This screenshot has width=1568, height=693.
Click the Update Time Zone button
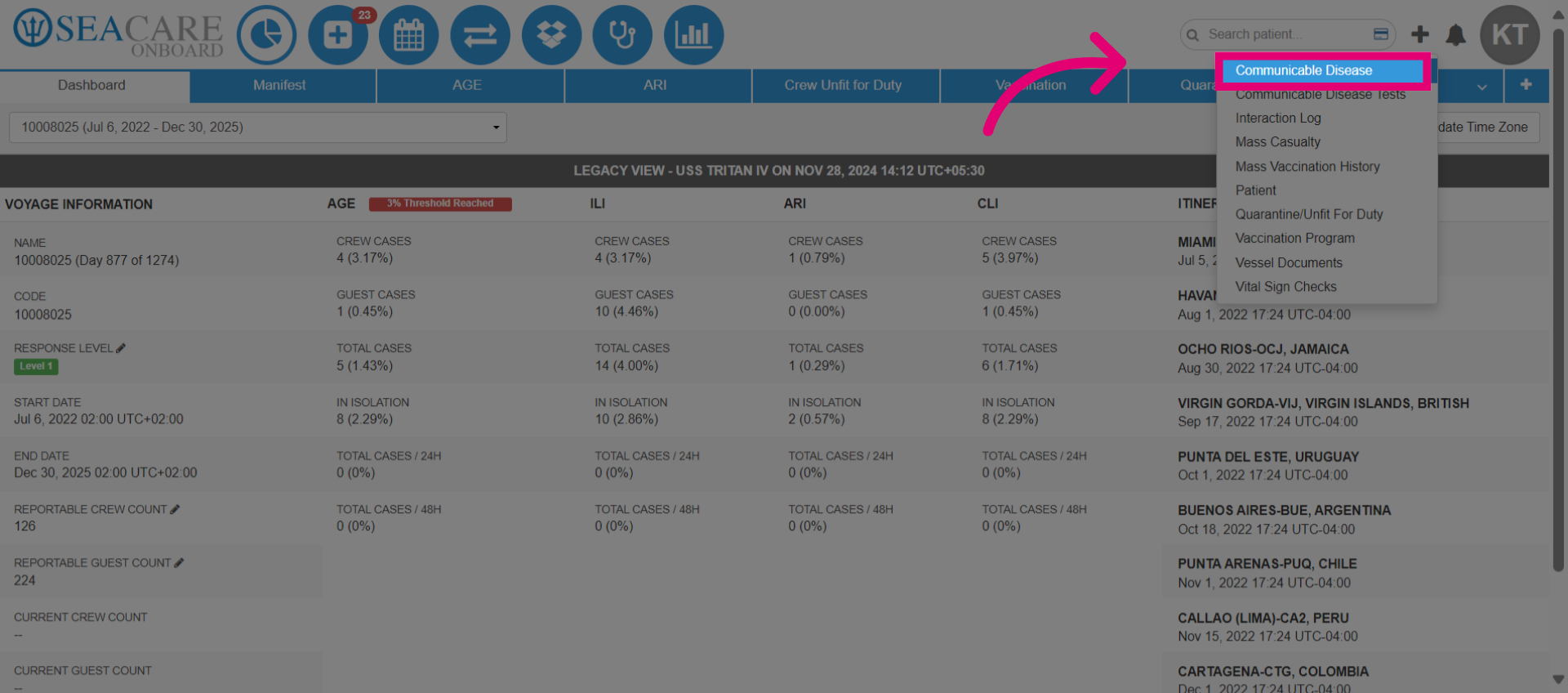point(1482,127)
